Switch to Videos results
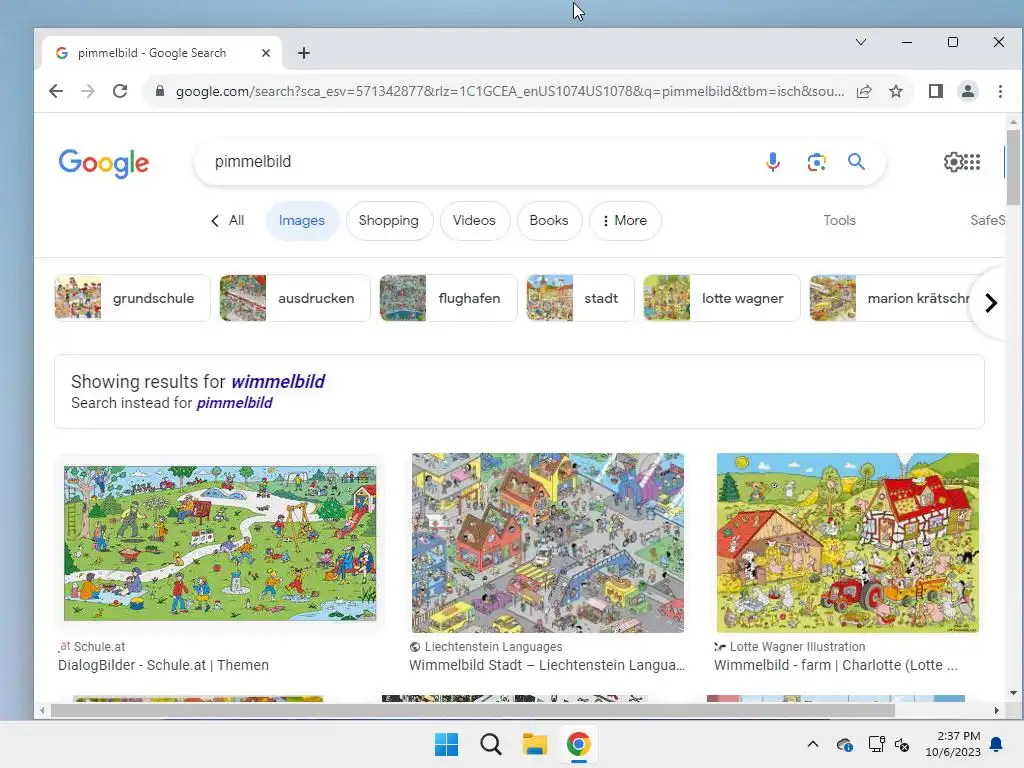Image resolution: width=1024 pixels, height=768 pixels. coord(474,221)
